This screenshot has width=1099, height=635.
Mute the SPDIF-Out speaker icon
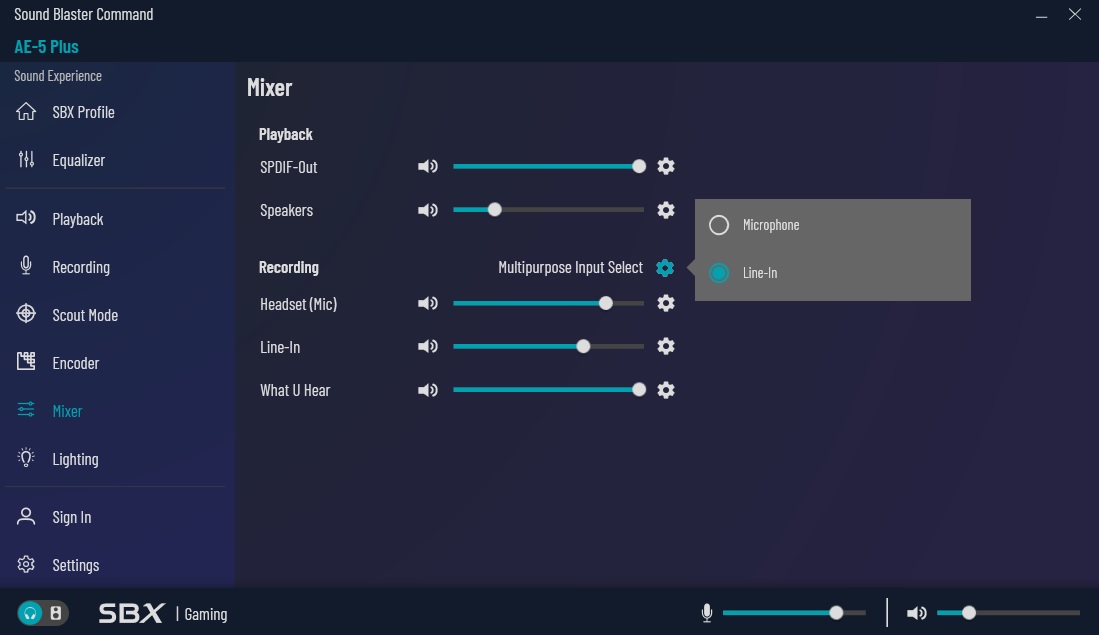point(428,167)
